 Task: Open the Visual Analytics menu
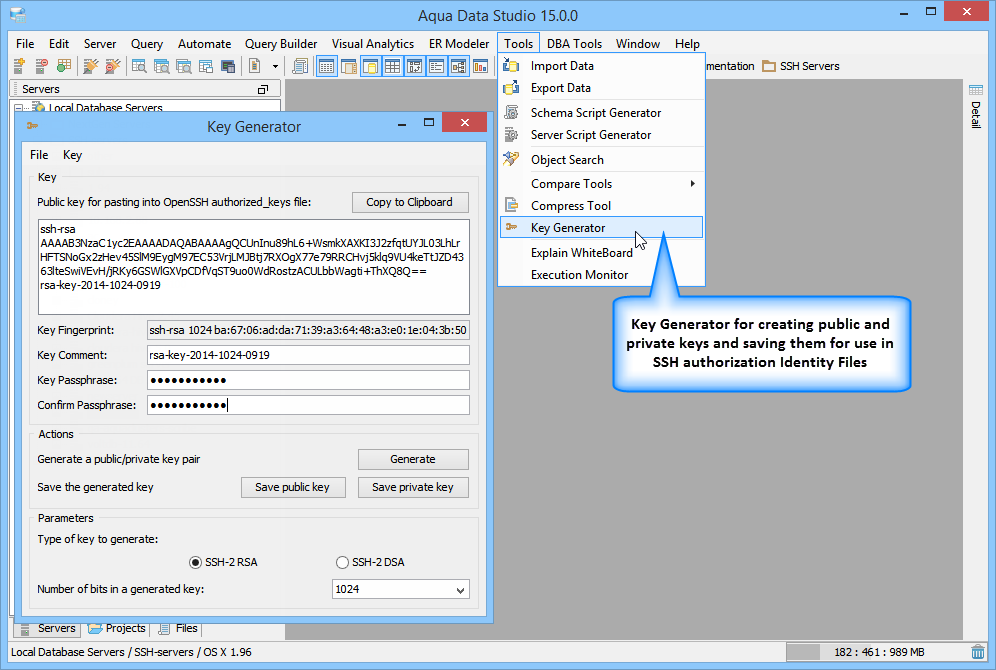tap(373, 44)
